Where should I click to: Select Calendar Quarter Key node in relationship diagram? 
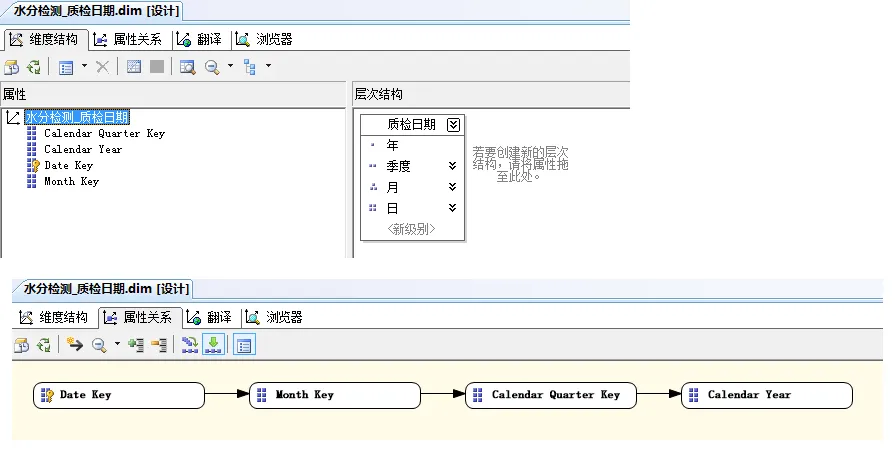(551, 395)
